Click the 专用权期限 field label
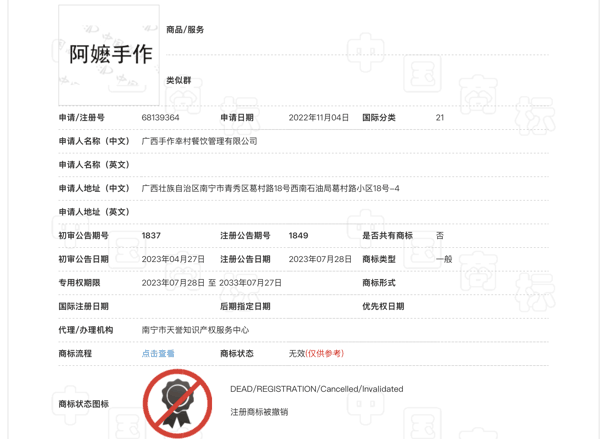600x439 pixels. point(79,283)
